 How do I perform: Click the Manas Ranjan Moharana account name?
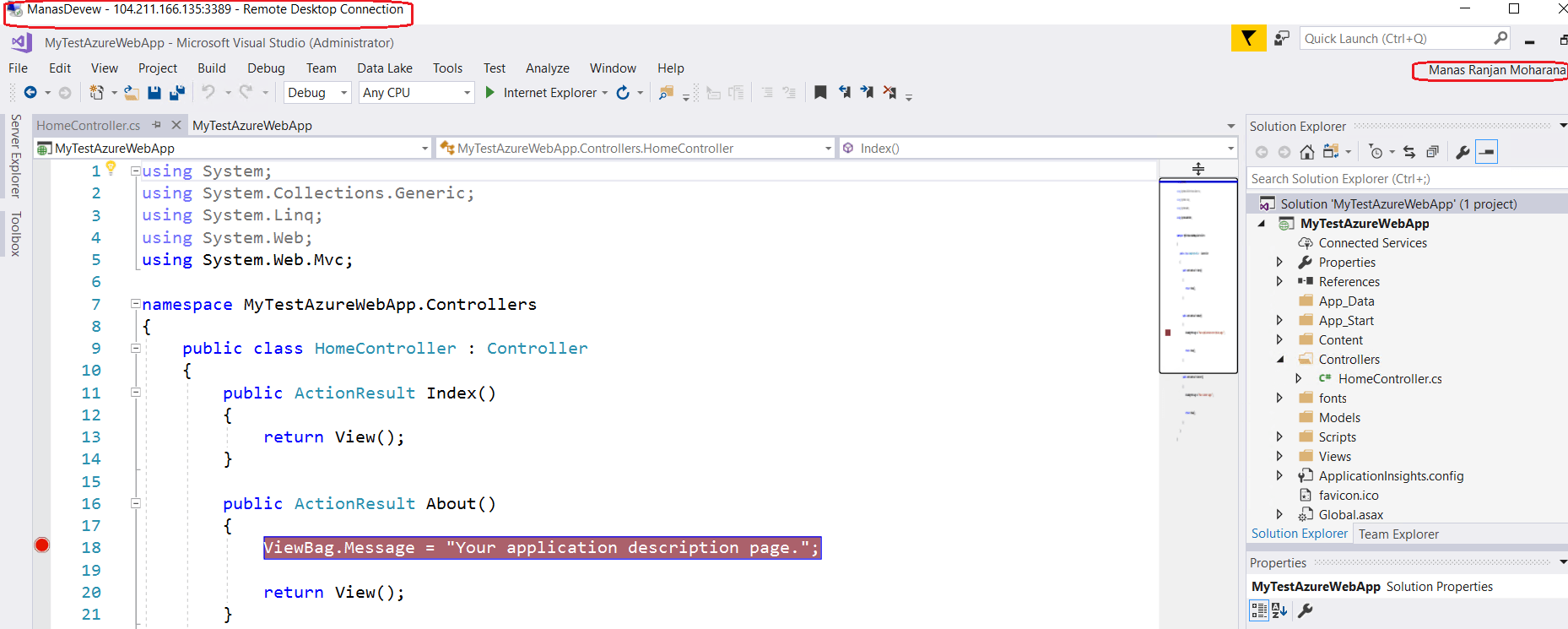pos(1496,70)
